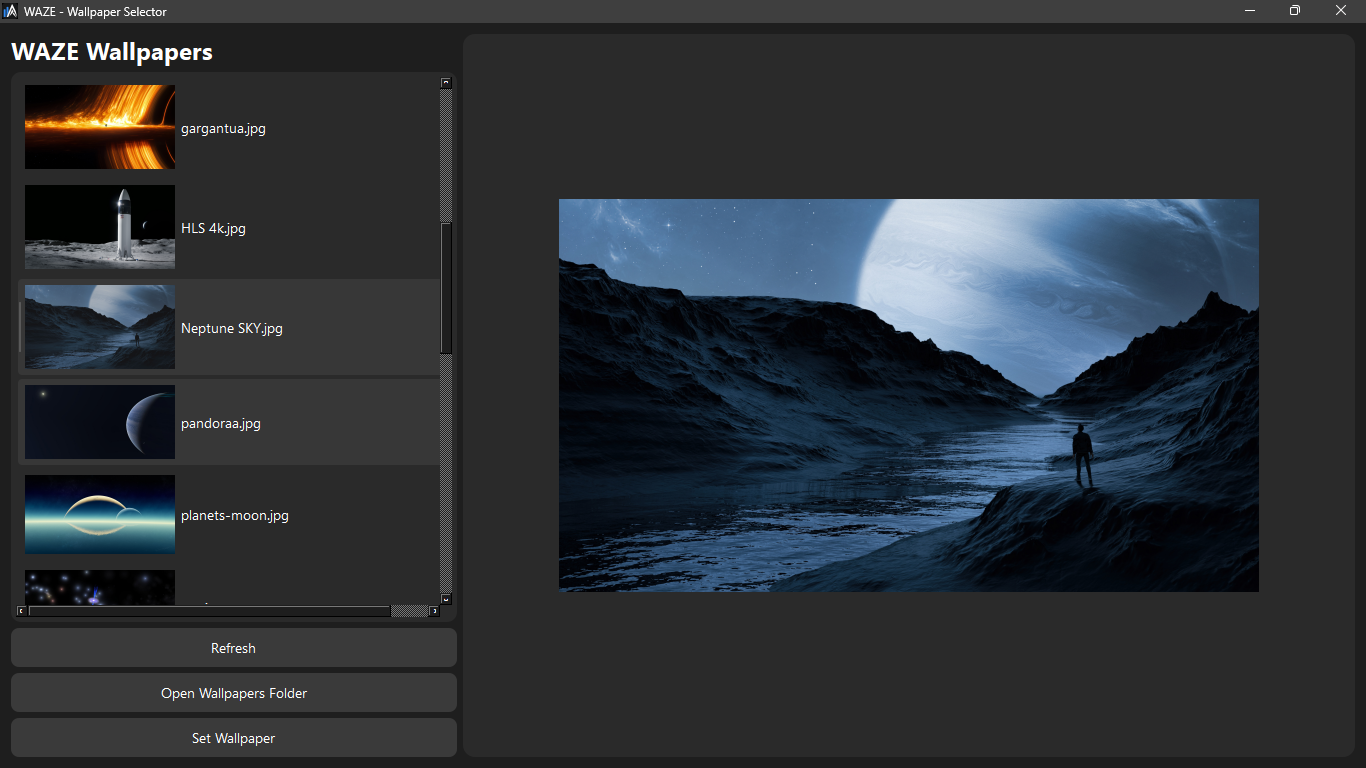Minimize the WAZE window

(1250, 11)
